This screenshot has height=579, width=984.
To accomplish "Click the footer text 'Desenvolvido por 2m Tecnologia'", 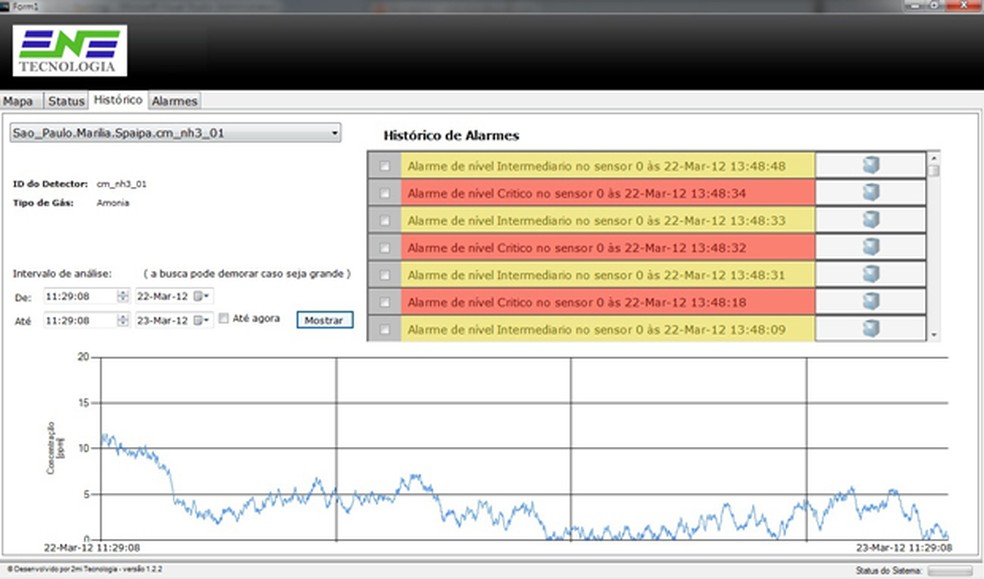I will (85, 569).
